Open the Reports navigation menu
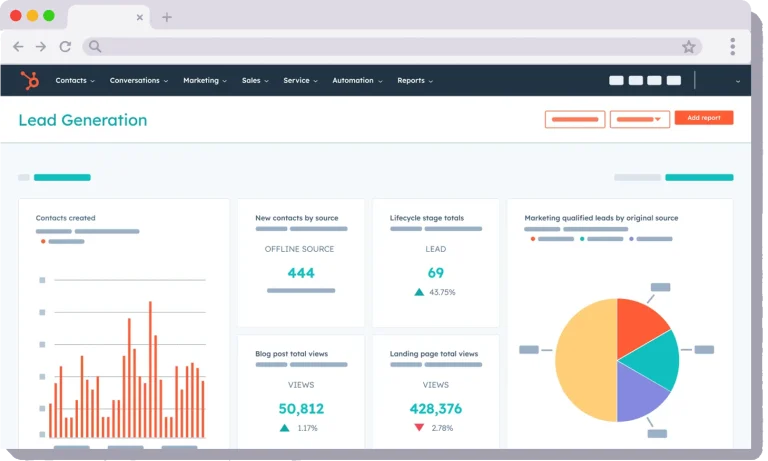Image resolution: width=768 pixels, height=461 pixels. coord(415,80)
